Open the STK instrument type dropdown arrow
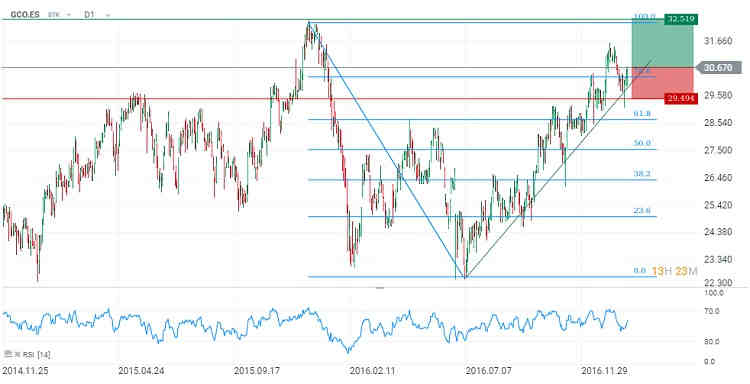This screenshot has height=384, width=750. click(69, 15)
